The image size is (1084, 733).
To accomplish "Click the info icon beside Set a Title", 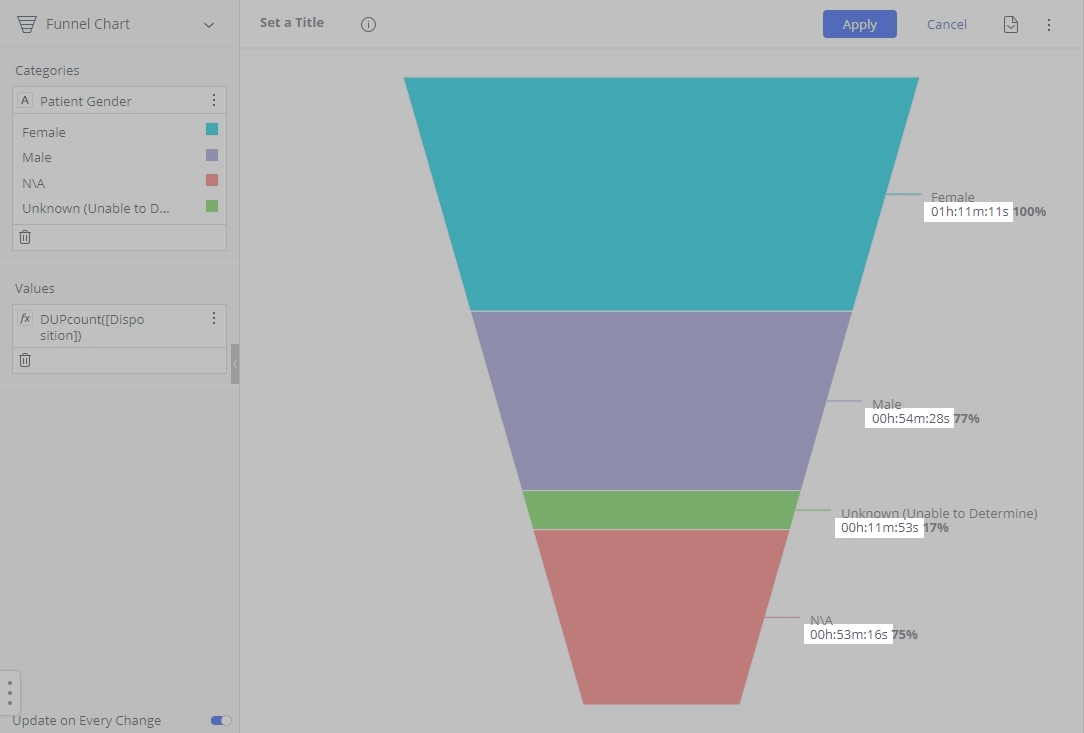I will 368,24.
